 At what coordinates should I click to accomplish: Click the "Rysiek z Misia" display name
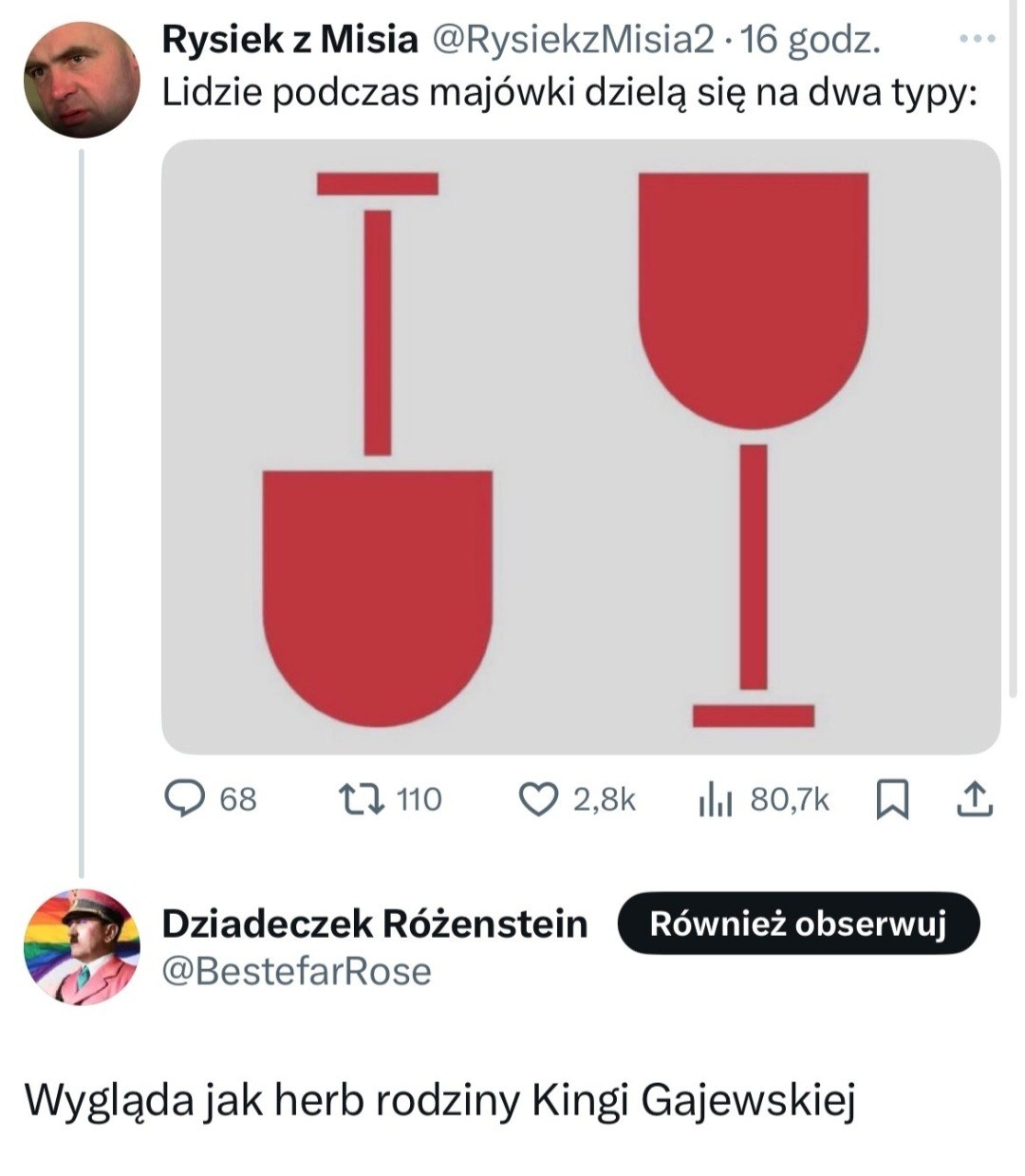point(289,40)
